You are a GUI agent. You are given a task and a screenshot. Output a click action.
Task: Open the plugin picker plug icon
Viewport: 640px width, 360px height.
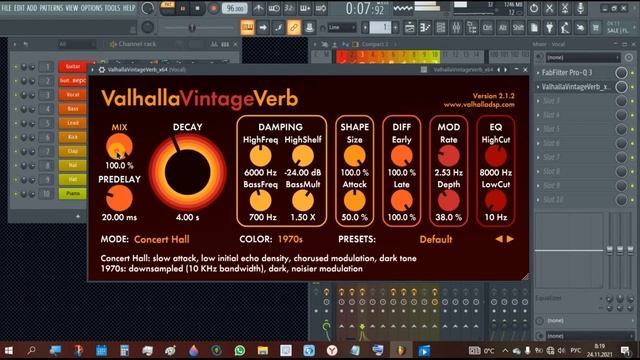click(549, 27)
